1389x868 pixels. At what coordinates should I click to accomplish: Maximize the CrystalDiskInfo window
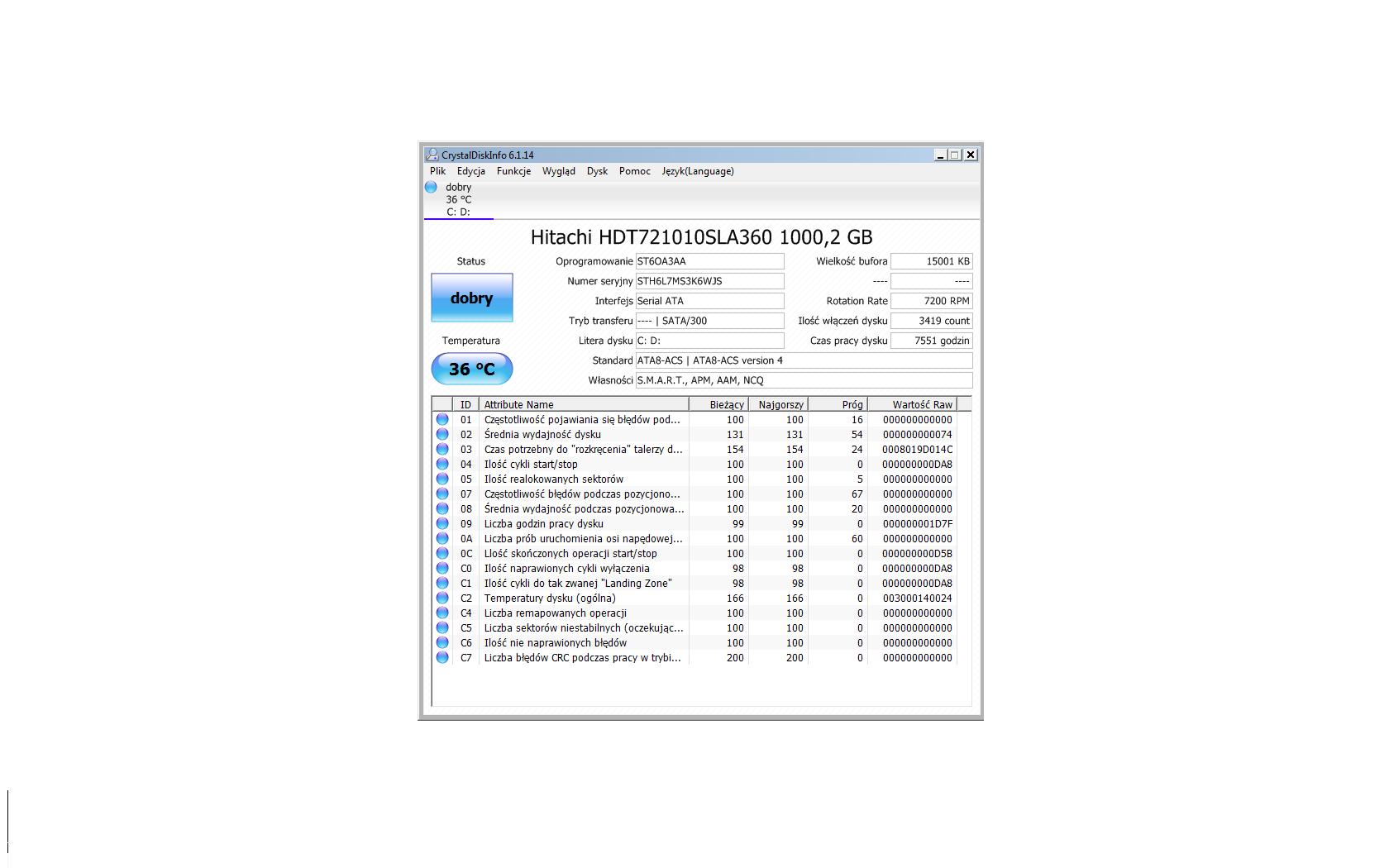956,155
